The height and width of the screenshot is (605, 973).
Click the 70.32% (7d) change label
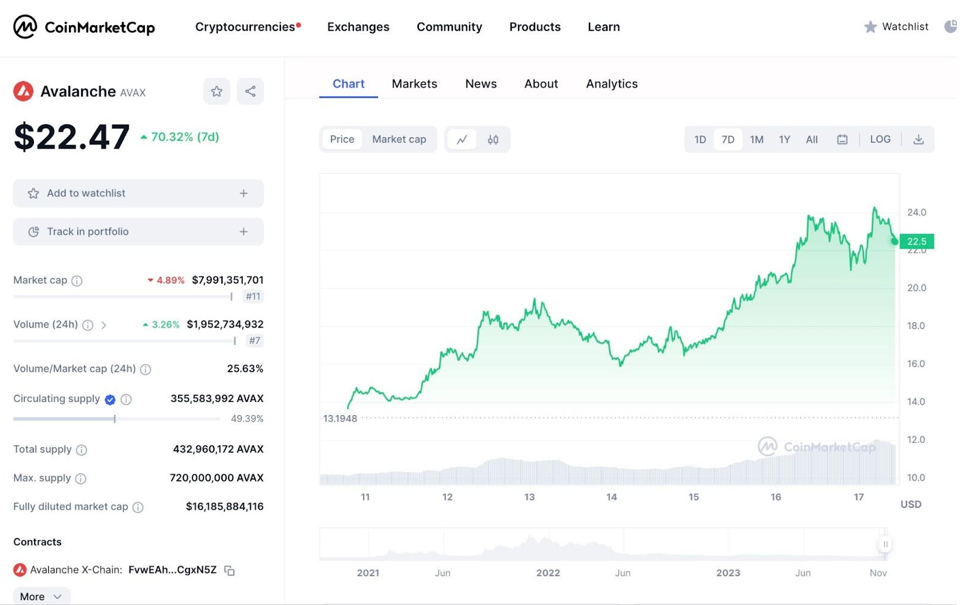pos(180,137)
